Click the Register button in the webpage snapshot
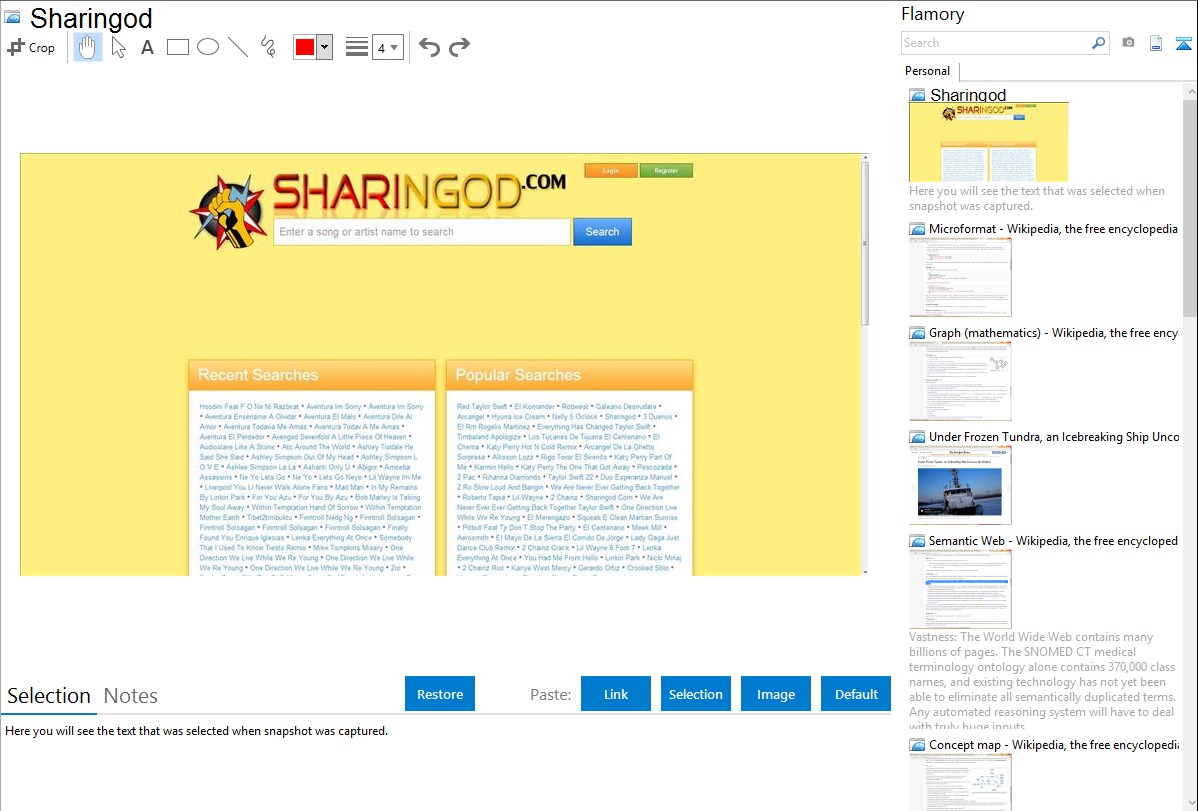The width and height of the screenshot is (1198, 811). coord(666,170)
